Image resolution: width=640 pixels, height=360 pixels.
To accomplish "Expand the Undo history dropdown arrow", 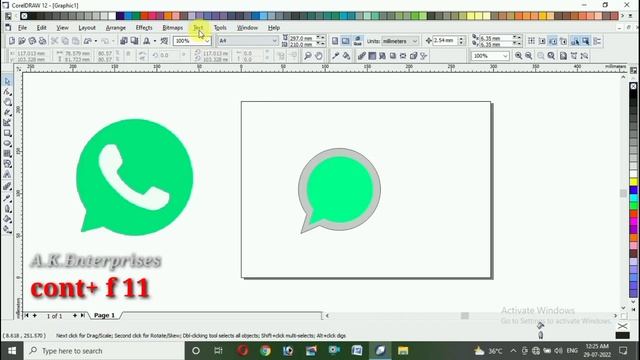I will (x=96, y=41).
